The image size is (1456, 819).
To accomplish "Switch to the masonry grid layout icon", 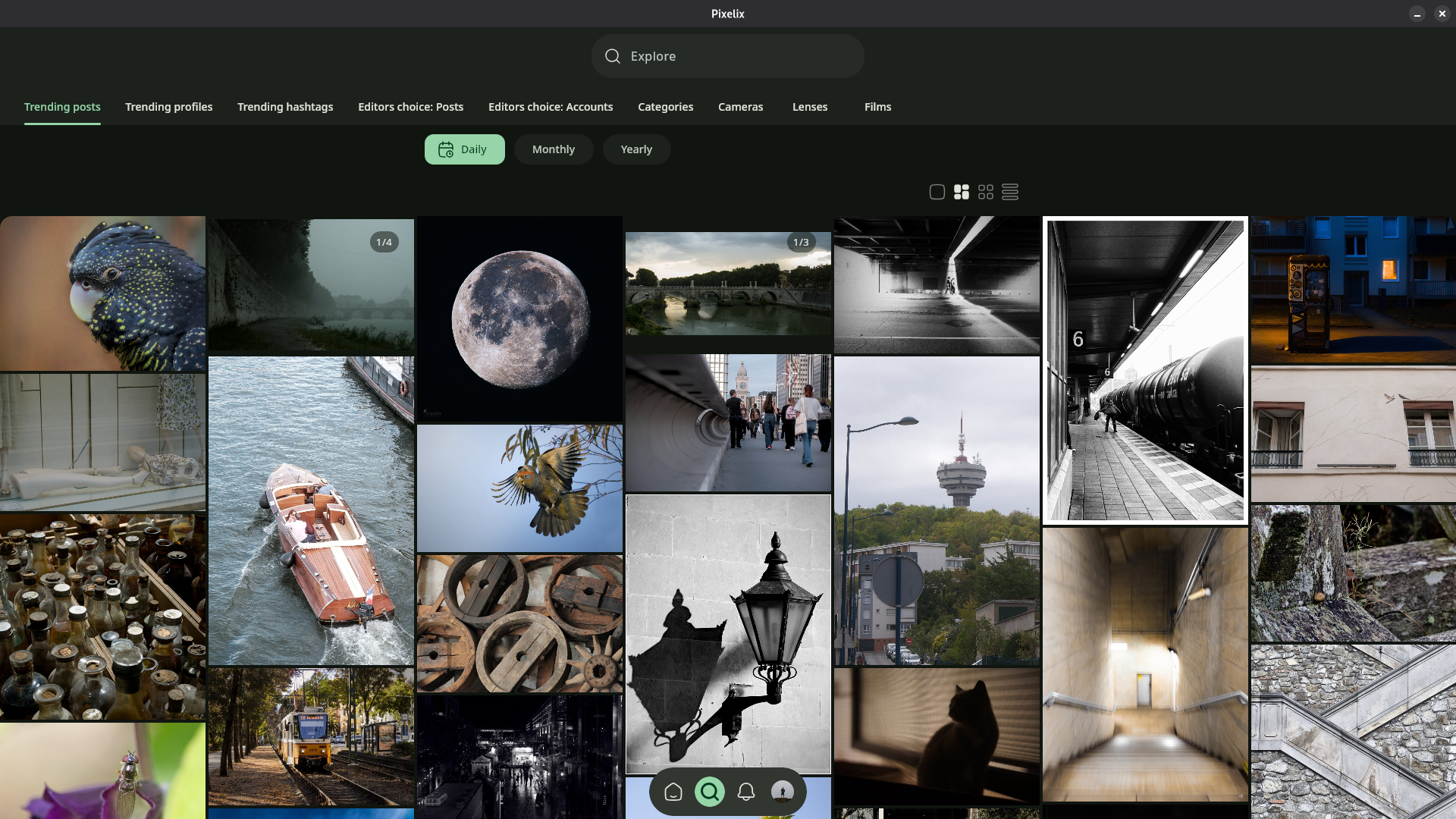I will tap(962, 192).
